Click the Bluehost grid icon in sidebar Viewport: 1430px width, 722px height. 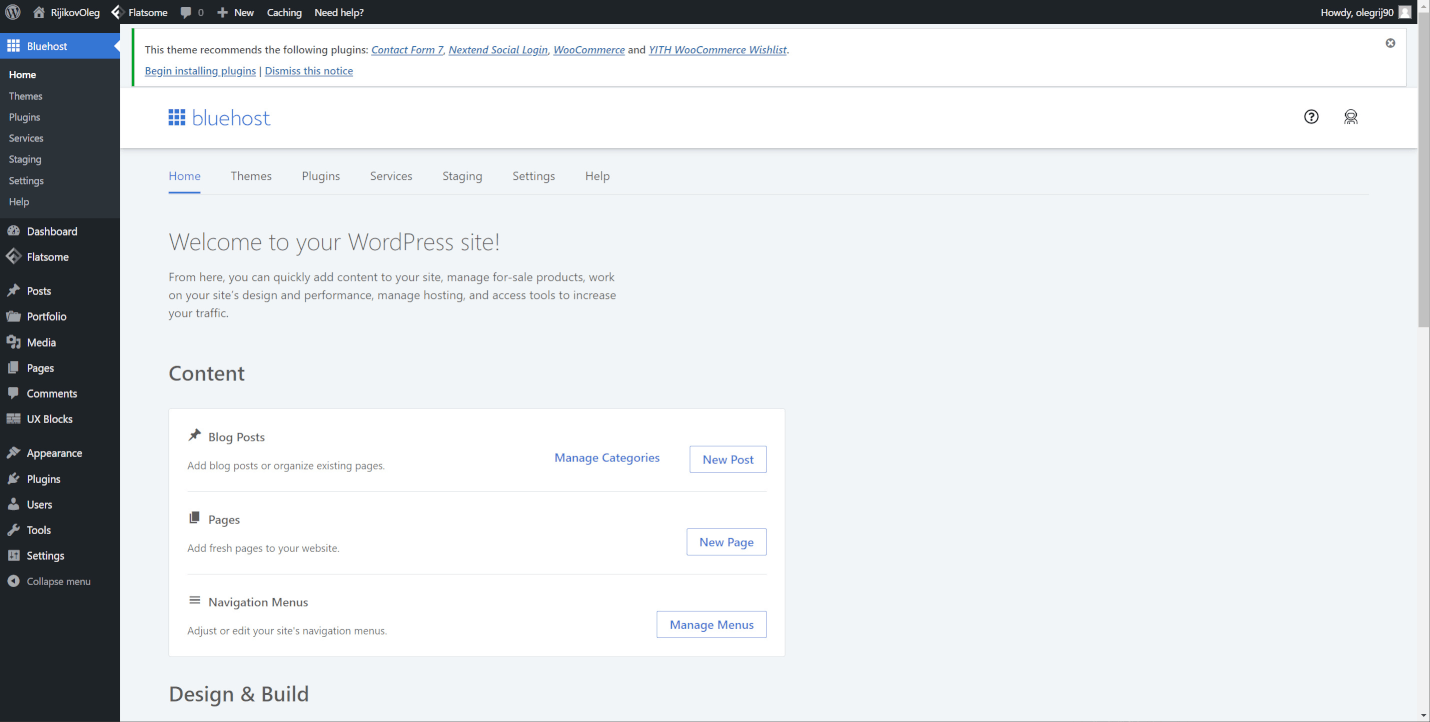(x=13, y=46)
